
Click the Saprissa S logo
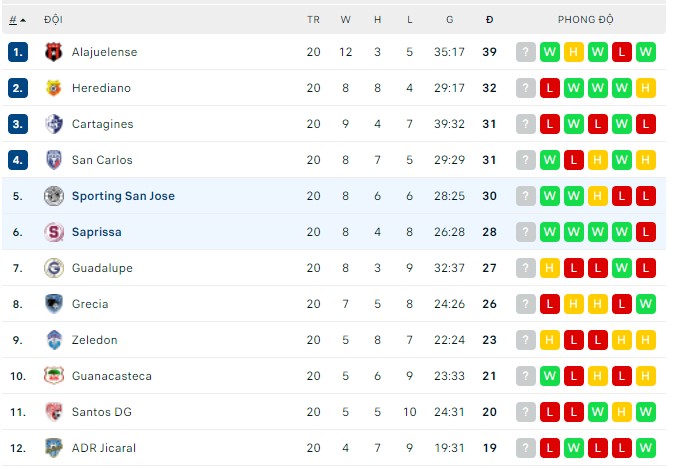click(x=54, y=232)
